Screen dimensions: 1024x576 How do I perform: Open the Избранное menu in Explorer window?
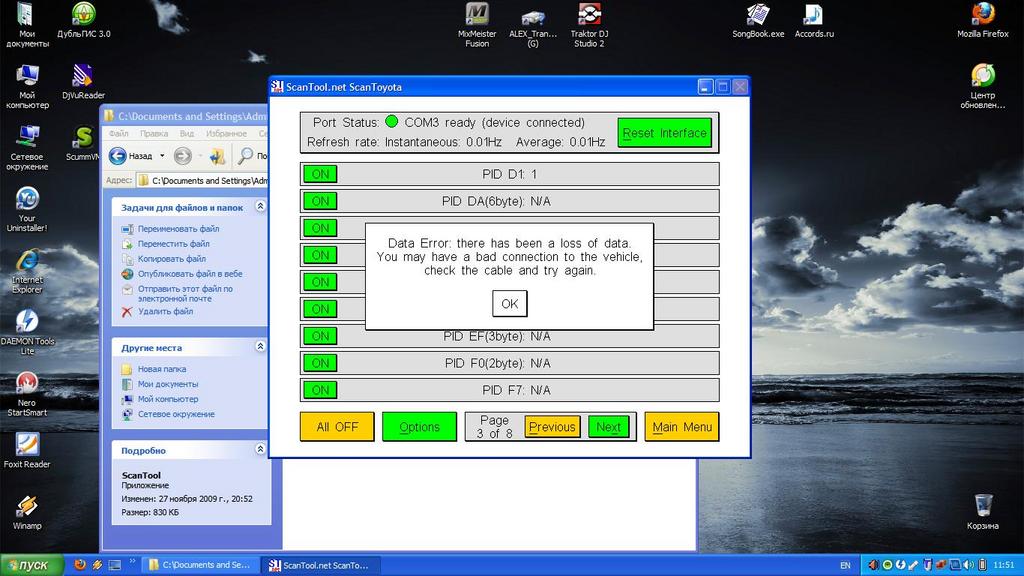pos(226,133)
